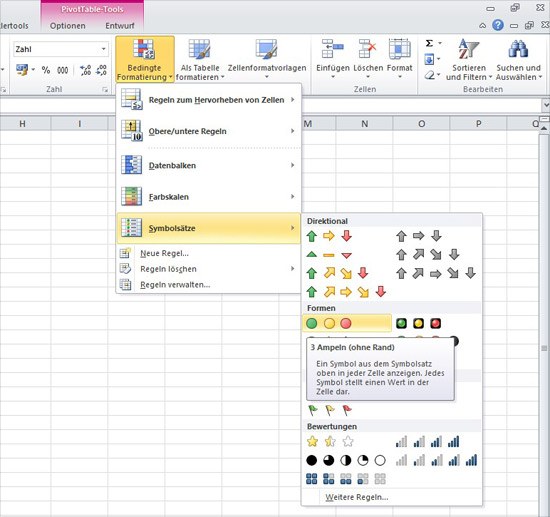Open the Zahl number format combo box
This screenshot has height=517, width=550.
pyautogui.click(x=61, y=49)
